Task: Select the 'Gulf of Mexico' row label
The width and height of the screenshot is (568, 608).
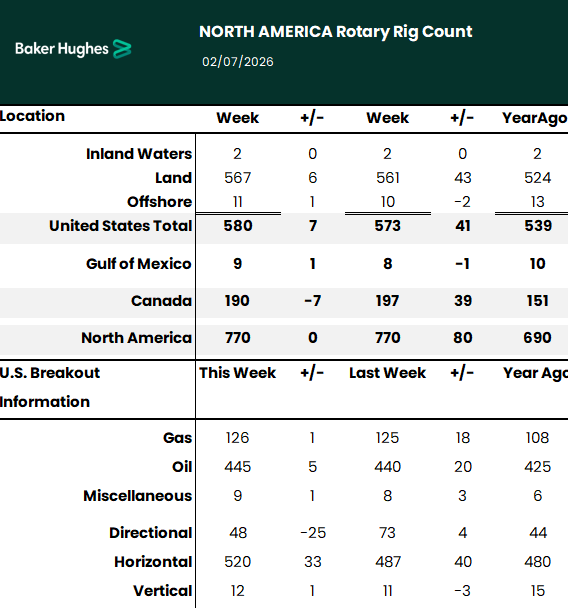Action: (138, 264)
